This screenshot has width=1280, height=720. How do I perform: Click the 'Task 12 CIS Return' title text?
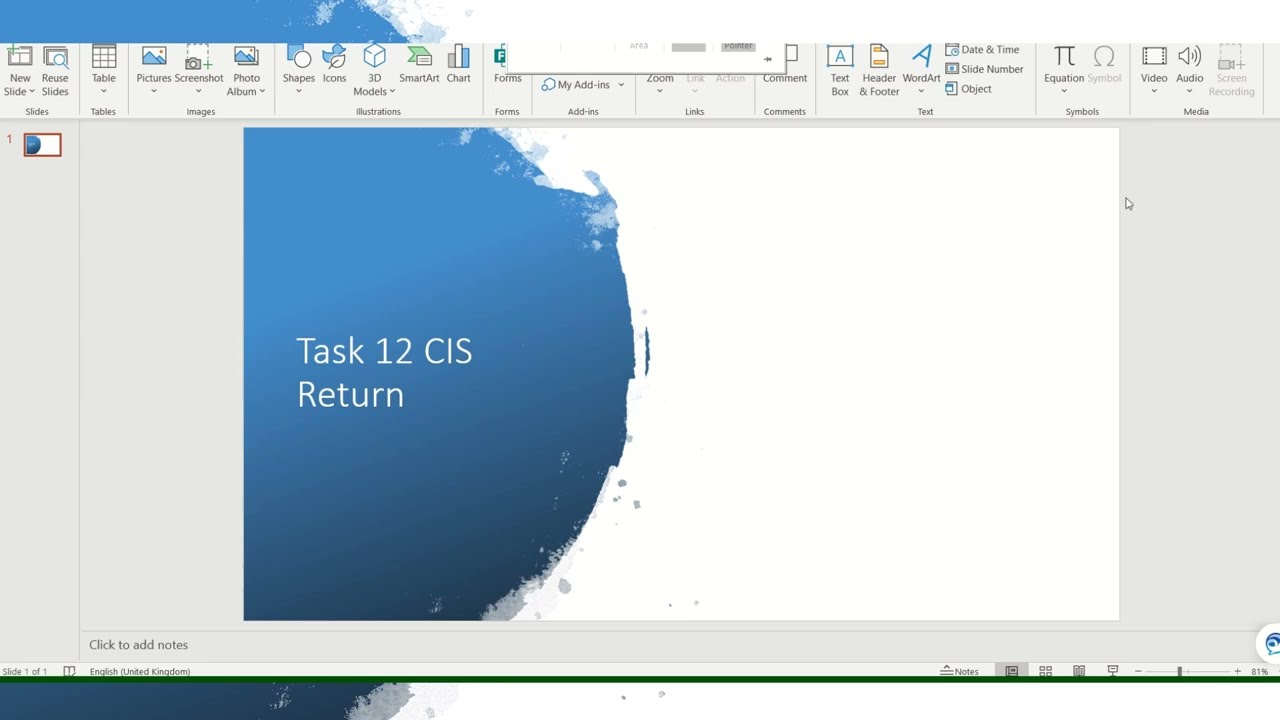pyautogui.click(x=384, y=372)
